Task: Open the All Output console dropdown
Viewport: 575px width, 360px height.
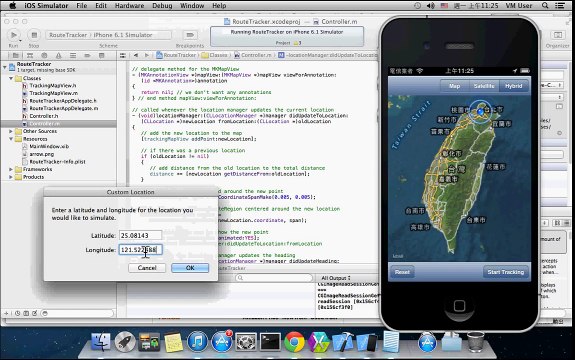Action: (336, 278)
